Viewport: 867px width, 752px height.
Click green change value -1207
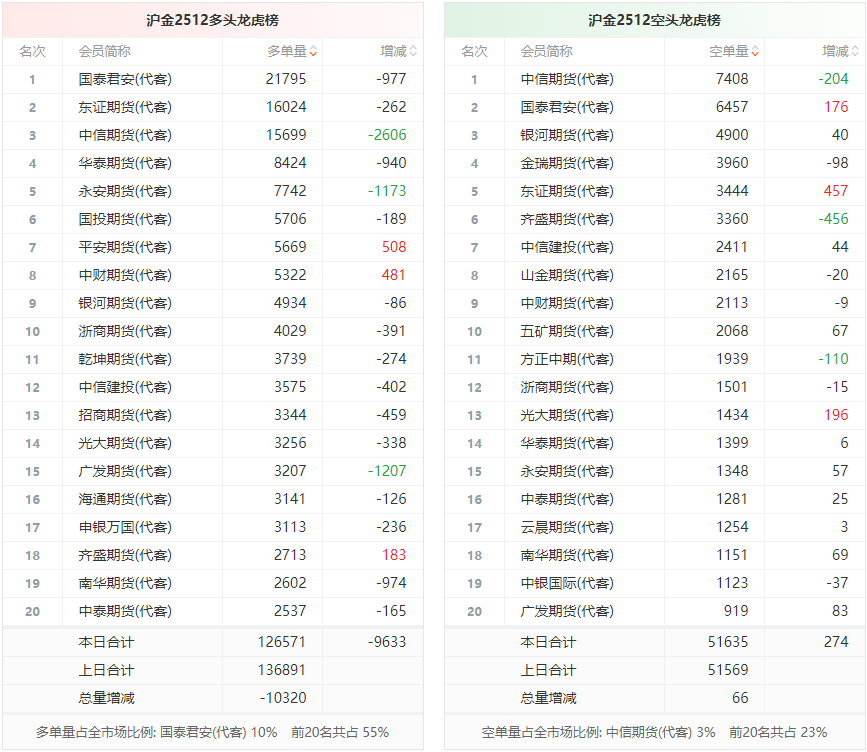tap(388, 471)
